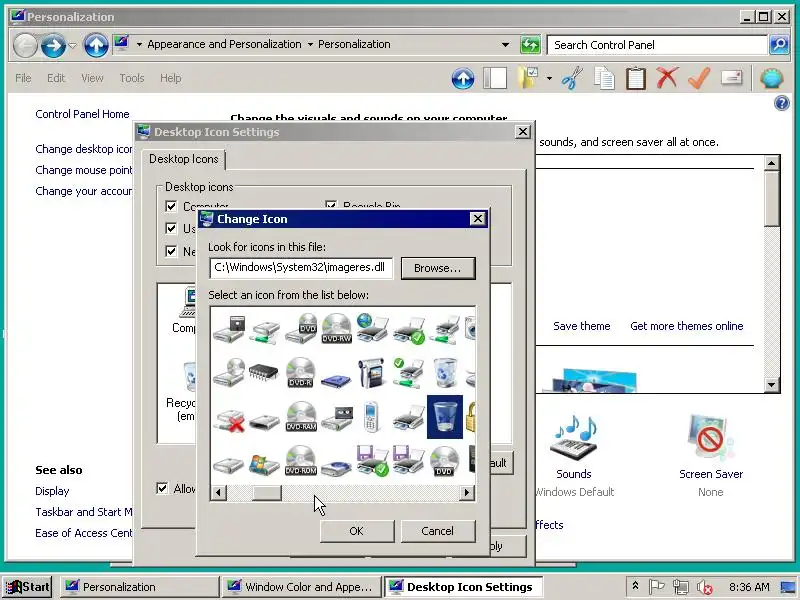Switch to Personalization taskbar button

pyautogui.click(x=139, y=587)
